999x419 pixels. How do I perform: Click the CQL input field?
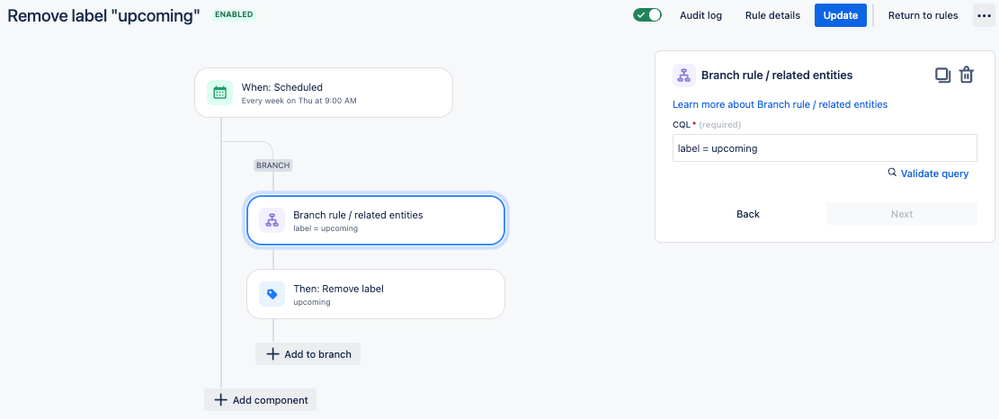824,148
